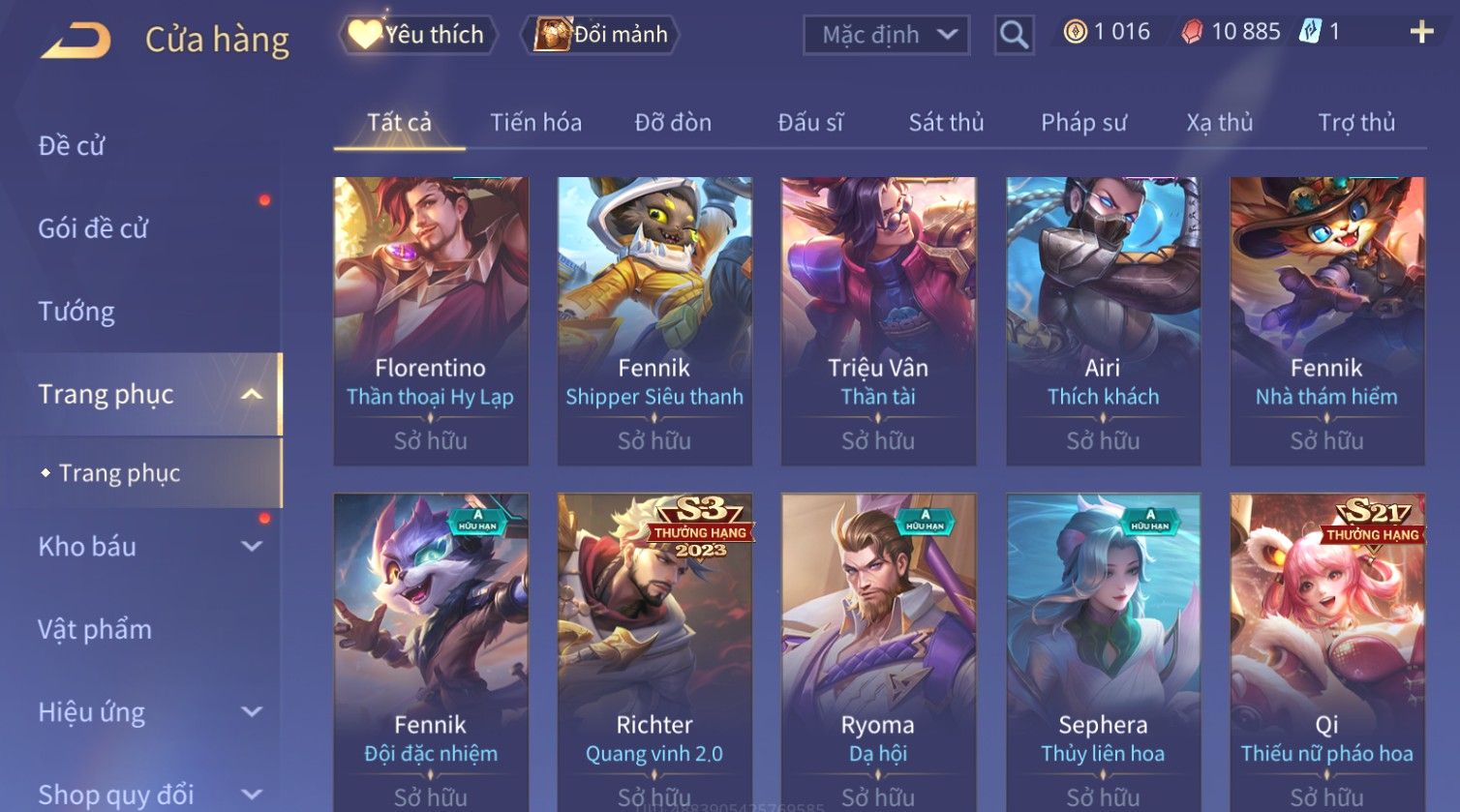Expand the Hiệu ứng sidebar section

tap(252, 712)
